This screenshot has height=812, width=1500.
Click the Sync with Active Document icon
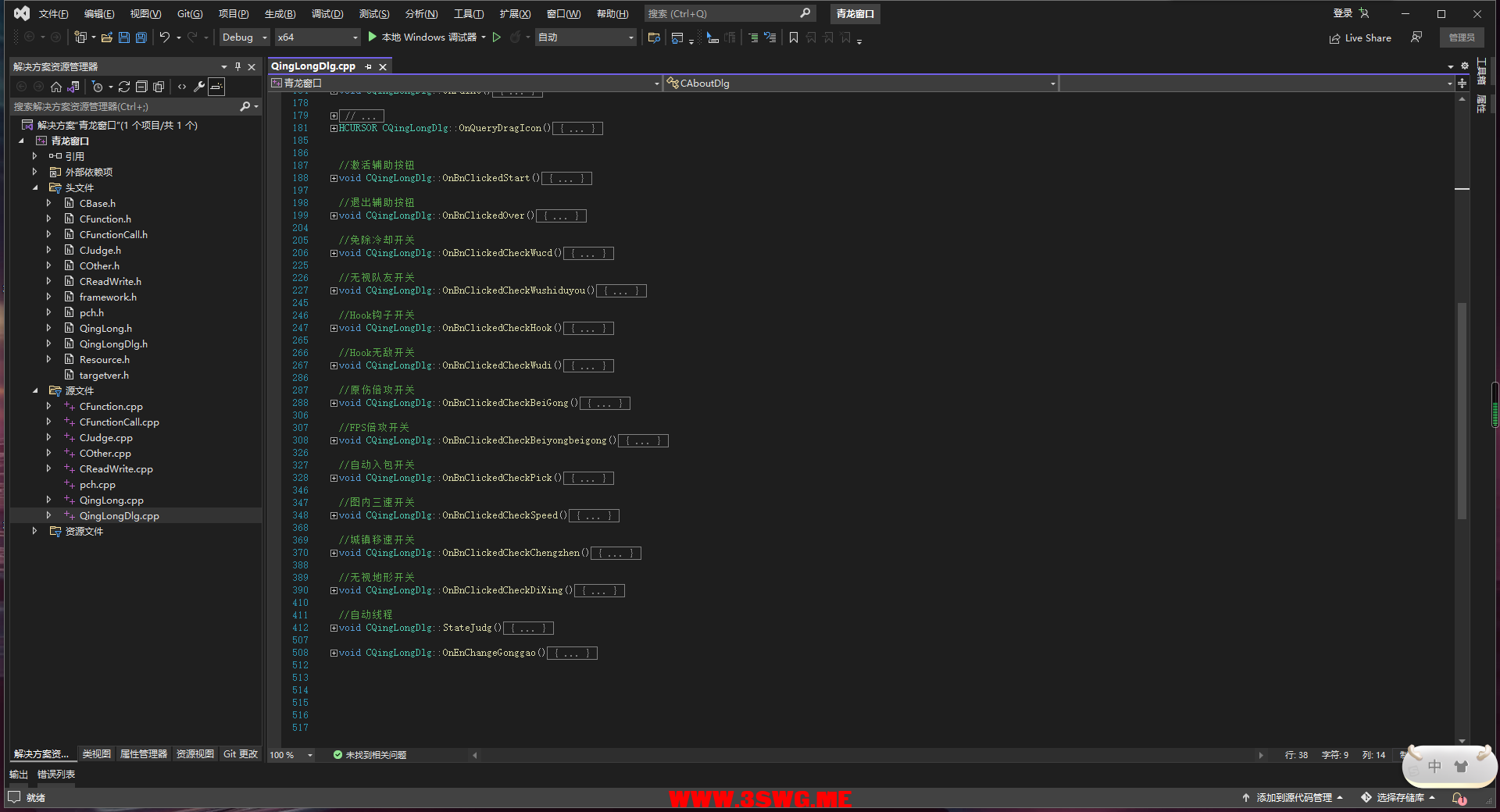click(124, 87)
